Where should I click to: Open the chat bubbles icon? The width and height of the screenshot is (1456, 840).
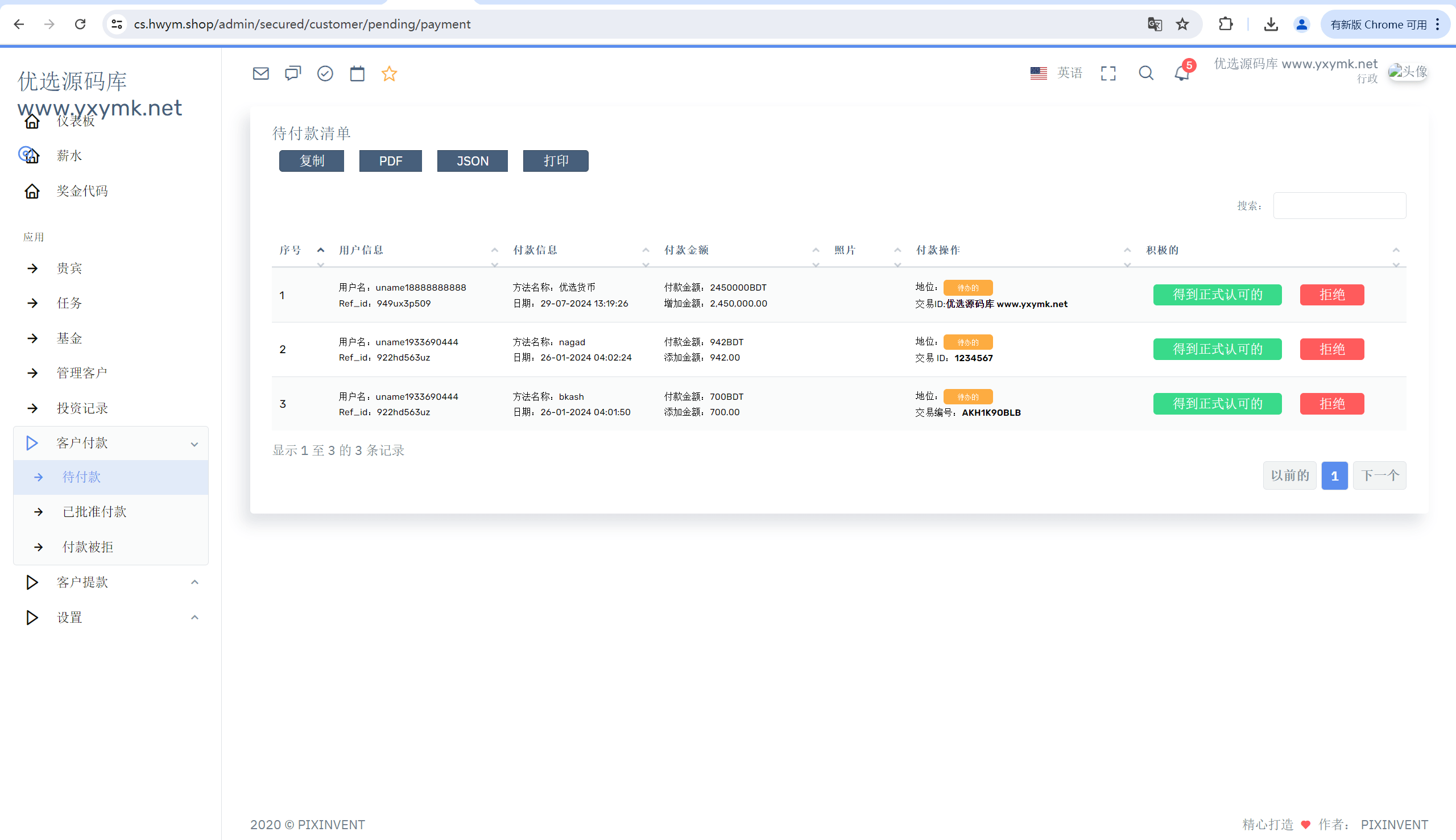click(293, 73)
